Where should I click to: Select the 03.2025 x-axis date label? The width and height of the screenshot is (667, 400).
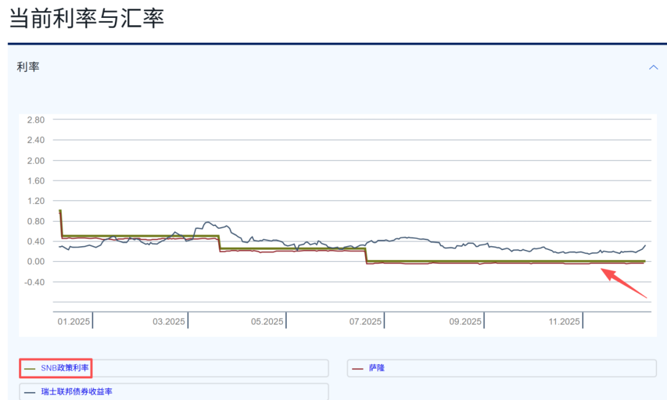tap(169, 321)
